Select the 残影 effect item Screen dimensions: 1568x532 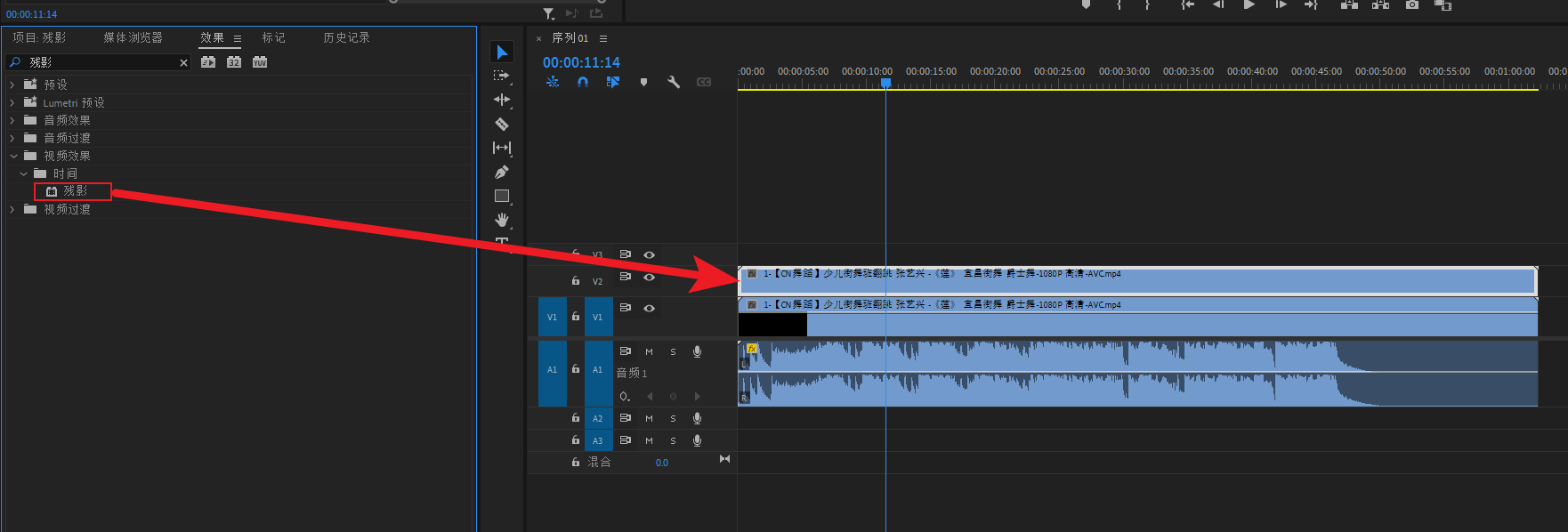point(75,191)
